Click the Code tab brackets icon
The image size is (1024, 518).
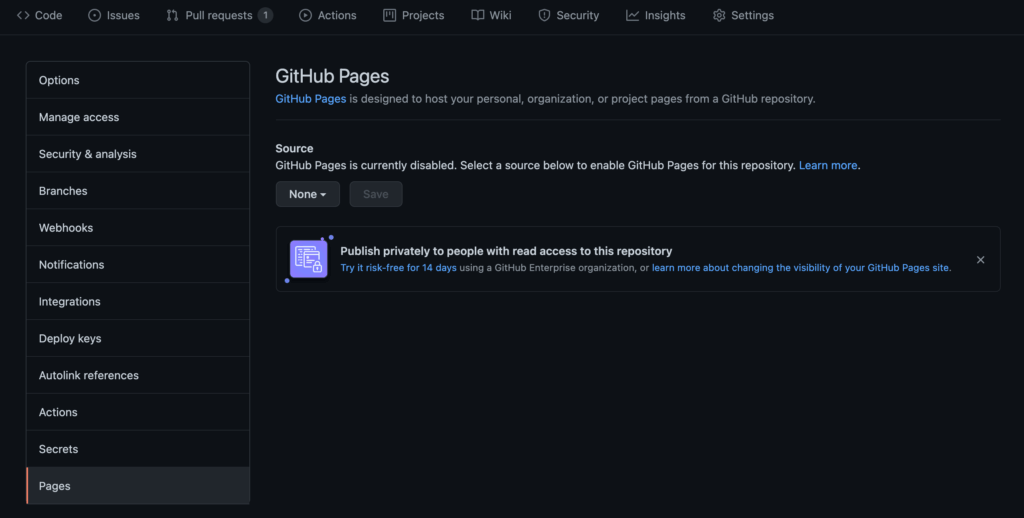[23, 15]
